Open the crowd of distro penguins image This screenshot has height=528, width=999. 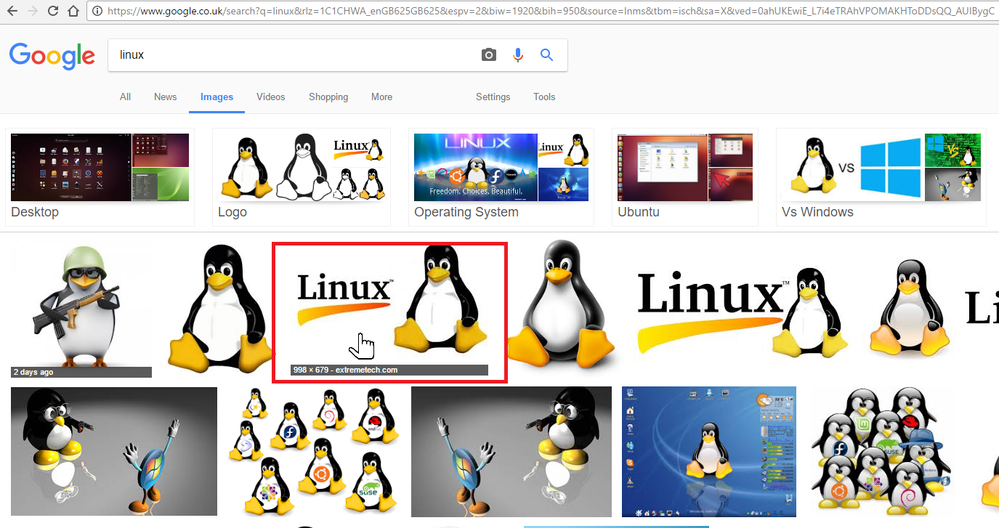[880, 452]
